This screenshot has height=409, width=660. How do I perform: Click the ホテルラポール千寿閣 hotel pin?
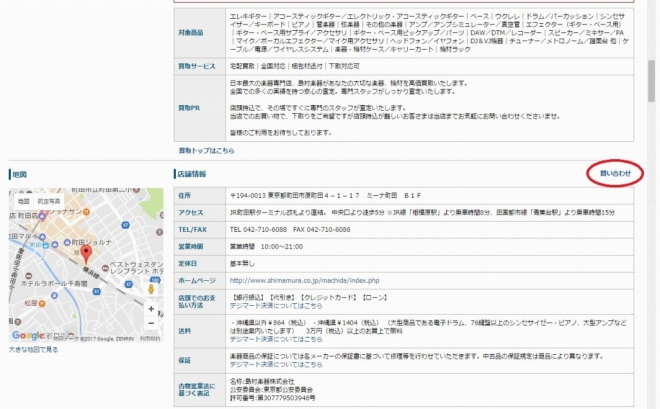click(28, 276)
